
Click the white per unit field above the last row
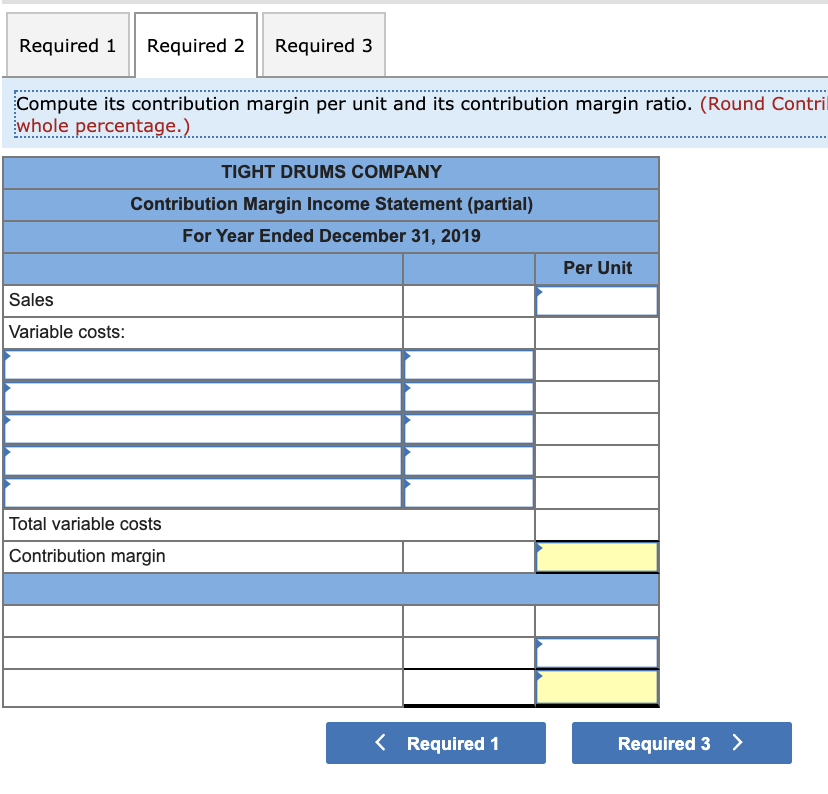tap(597, 653)
